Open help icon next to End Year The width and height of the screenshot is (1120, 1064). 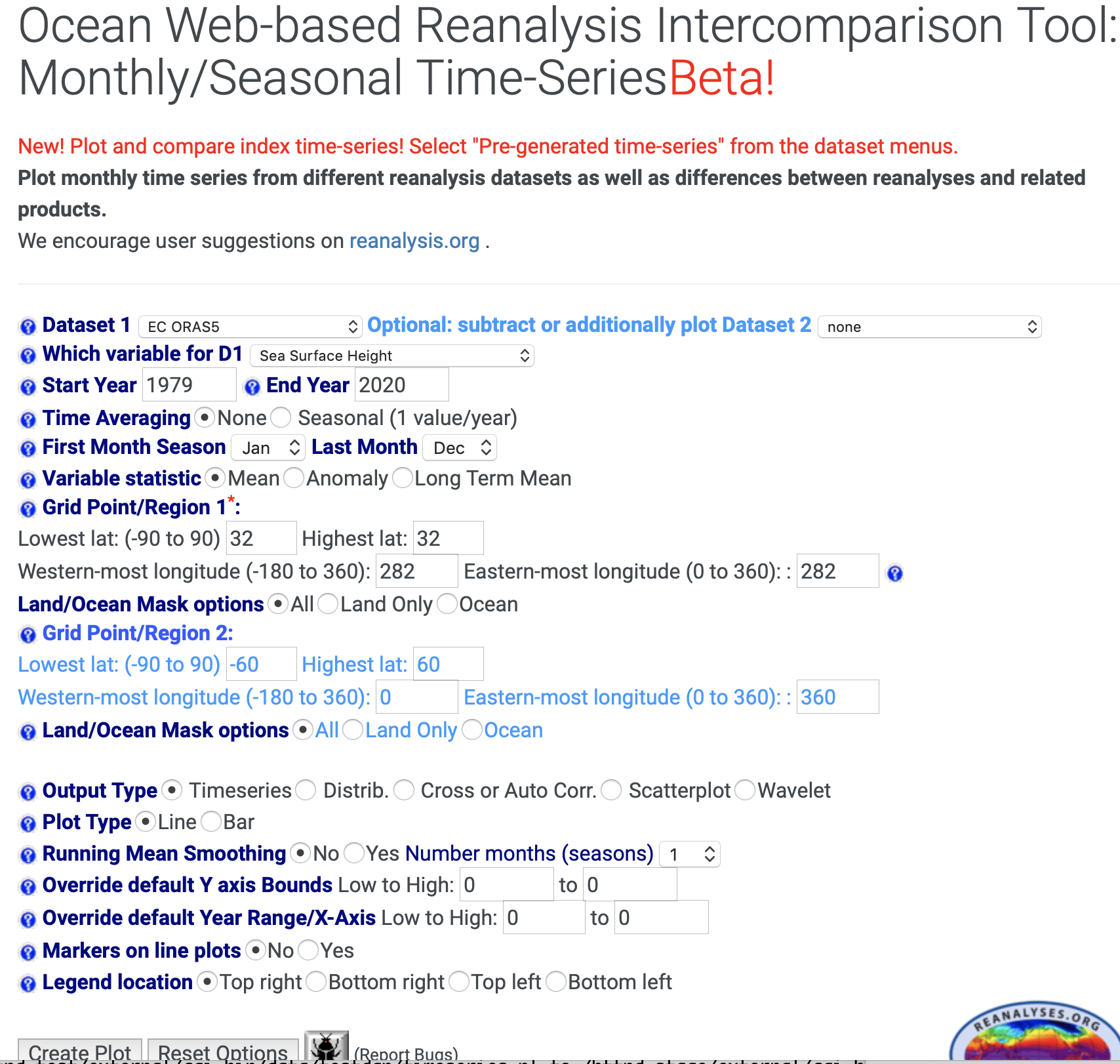(252, 387)
